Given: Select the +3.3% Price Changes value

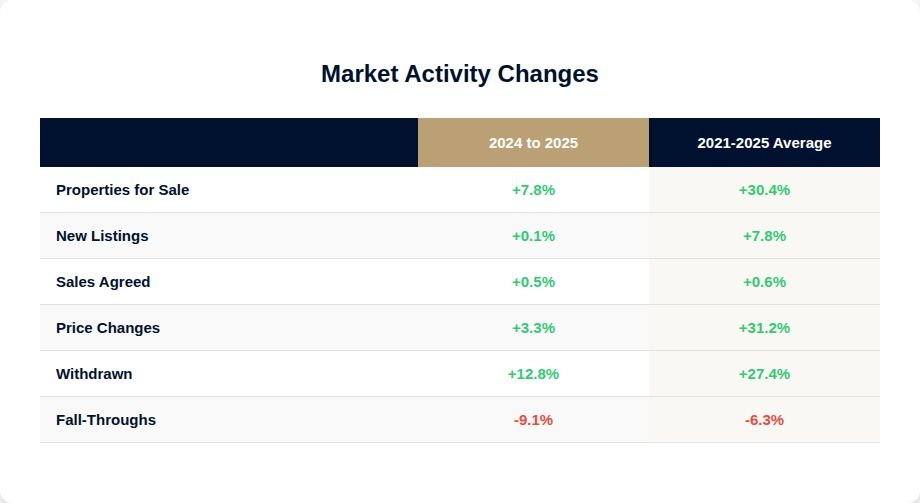Looking at the screenshot, I should point(533,328).
